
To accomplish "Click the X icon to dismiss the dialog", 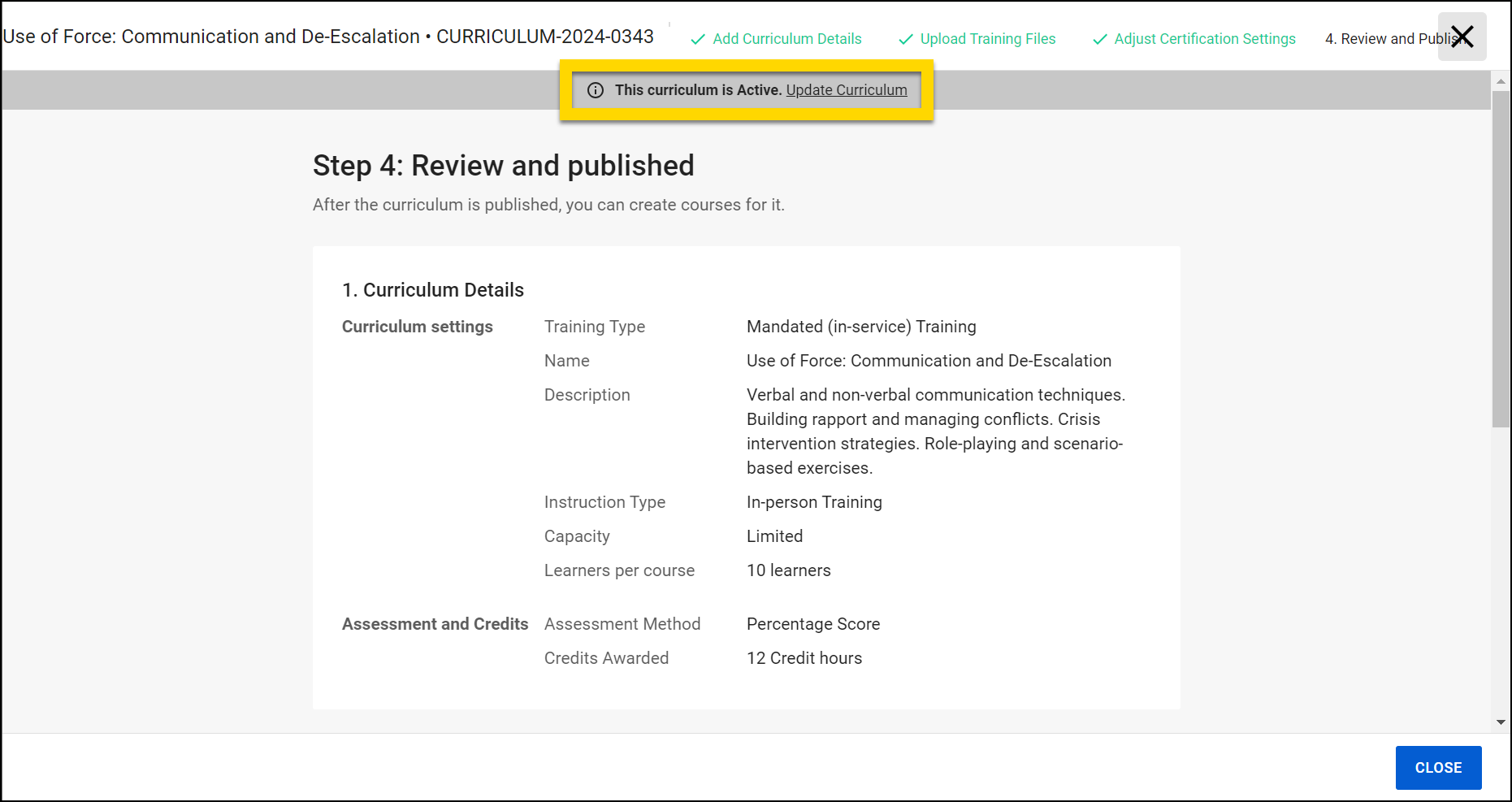I will point(1462,37).
